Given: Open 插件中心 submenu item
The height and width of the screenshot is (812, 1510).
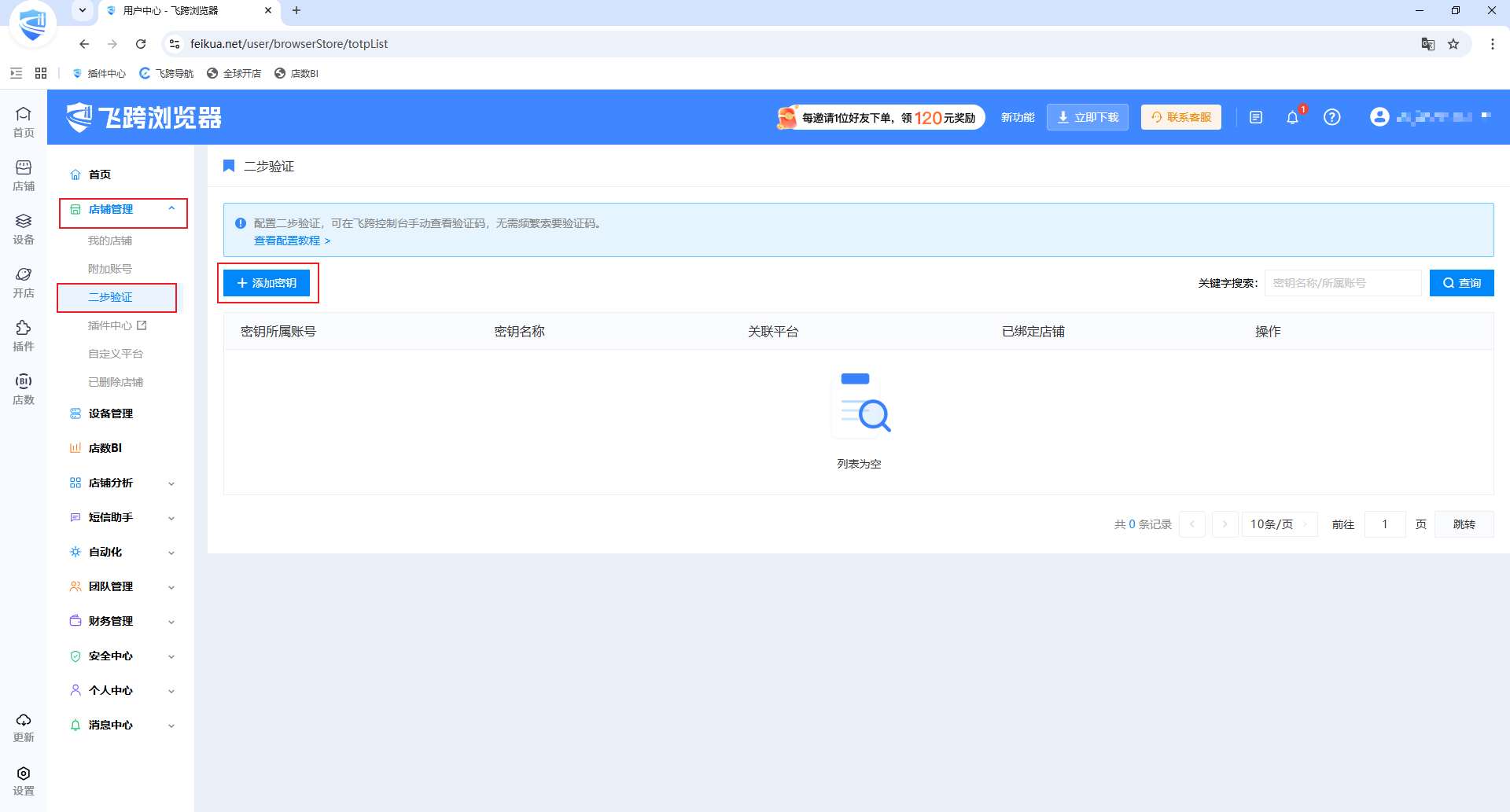Looking at the screenshot, I should coord(117,325).
